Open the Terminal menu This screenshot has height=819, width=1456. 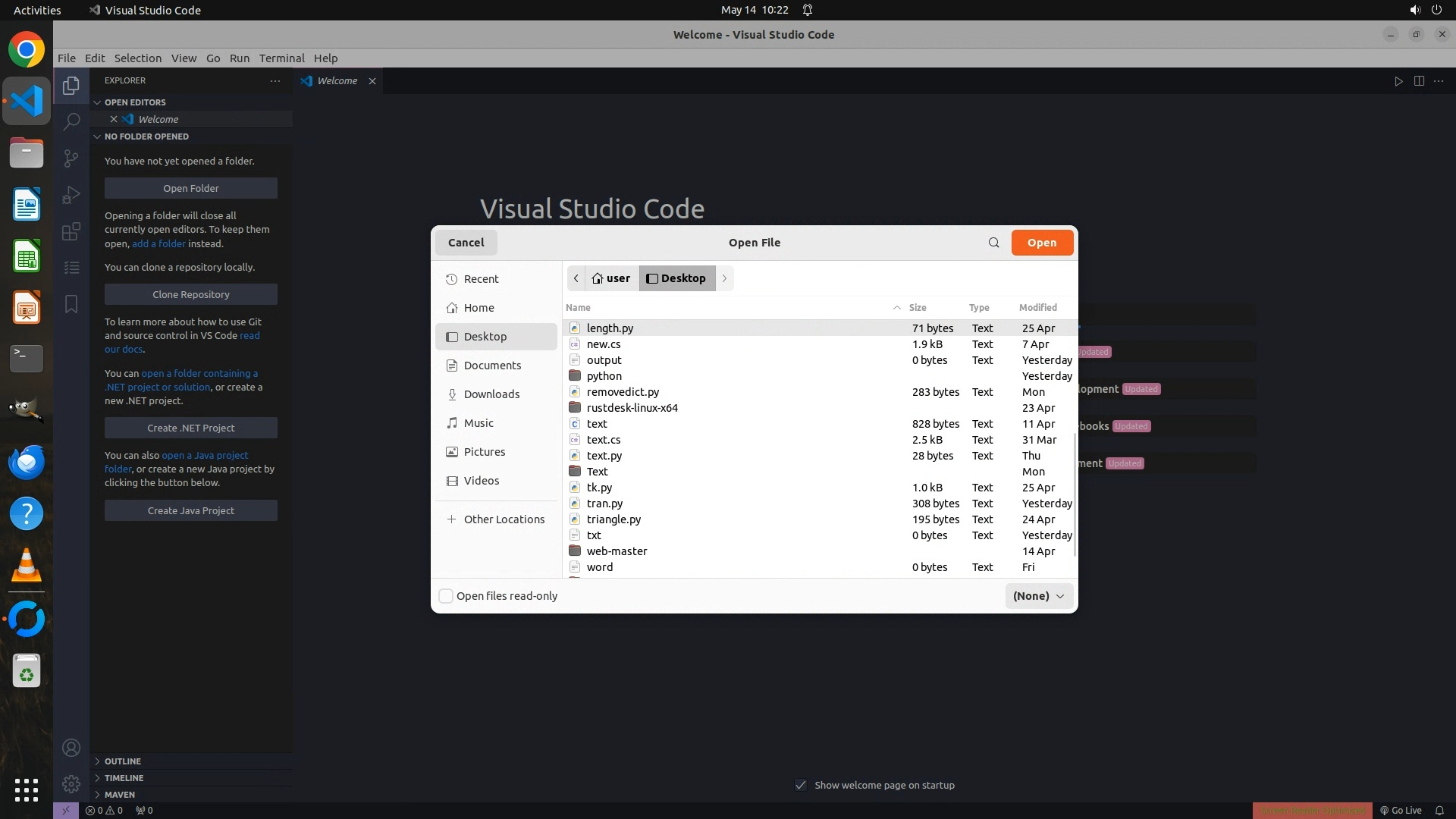click(x=281, y=58)
